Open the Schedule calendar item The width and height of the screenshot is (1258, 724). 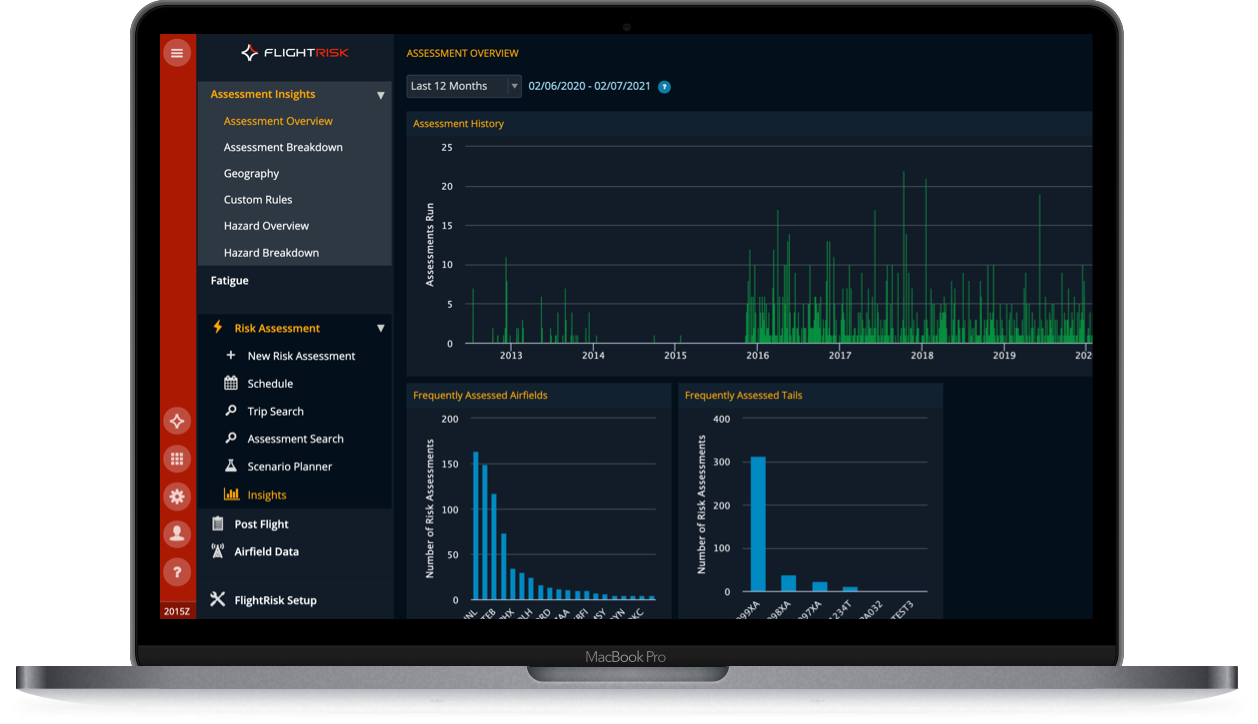coord(269,384)
